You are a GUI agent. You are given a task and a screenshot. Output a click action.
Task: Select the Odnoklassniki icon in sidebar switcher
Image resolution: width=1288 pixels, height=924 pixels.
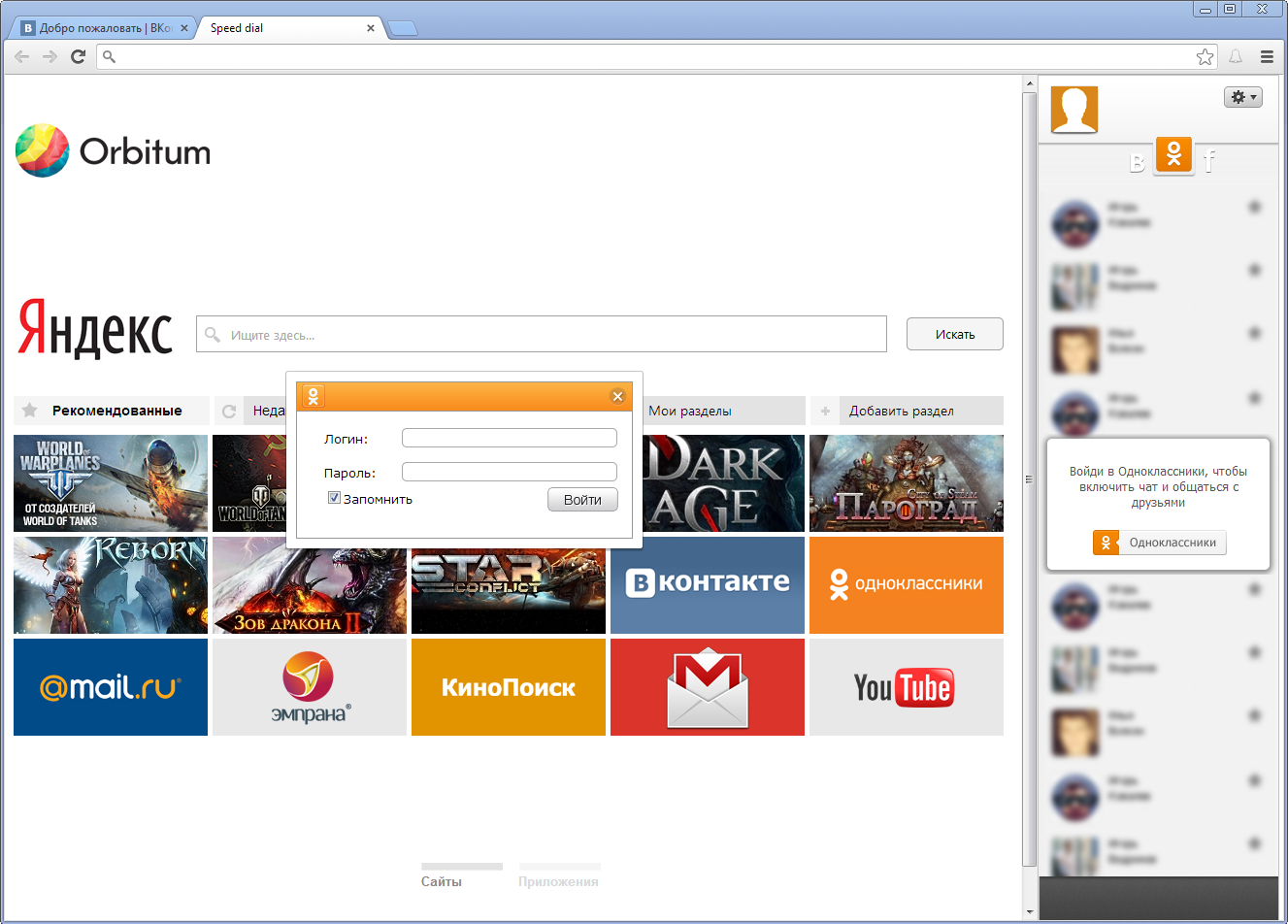[x=1173, y=155]
